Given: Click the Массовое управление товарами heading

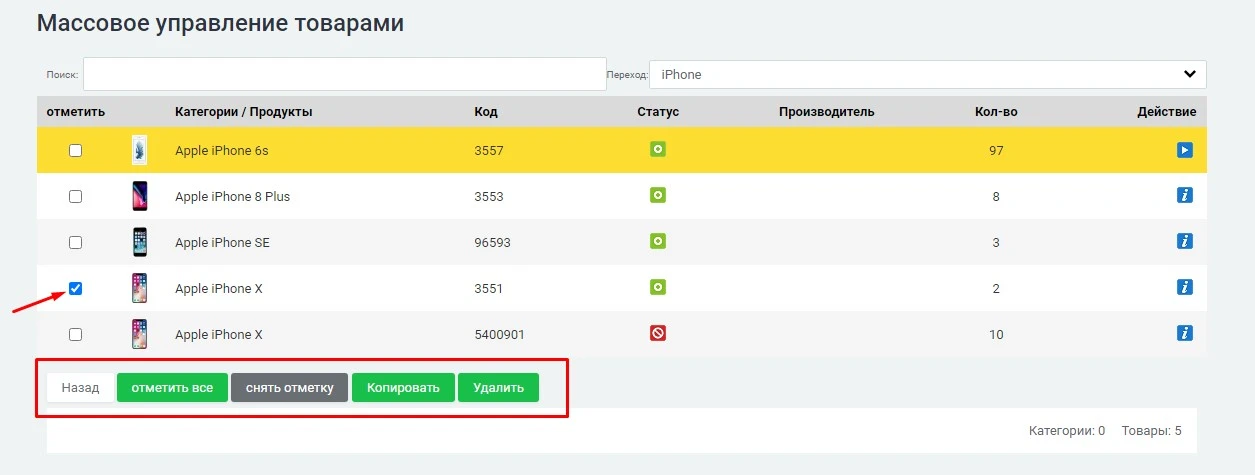Looking at the screenshot, I should 220,23.
